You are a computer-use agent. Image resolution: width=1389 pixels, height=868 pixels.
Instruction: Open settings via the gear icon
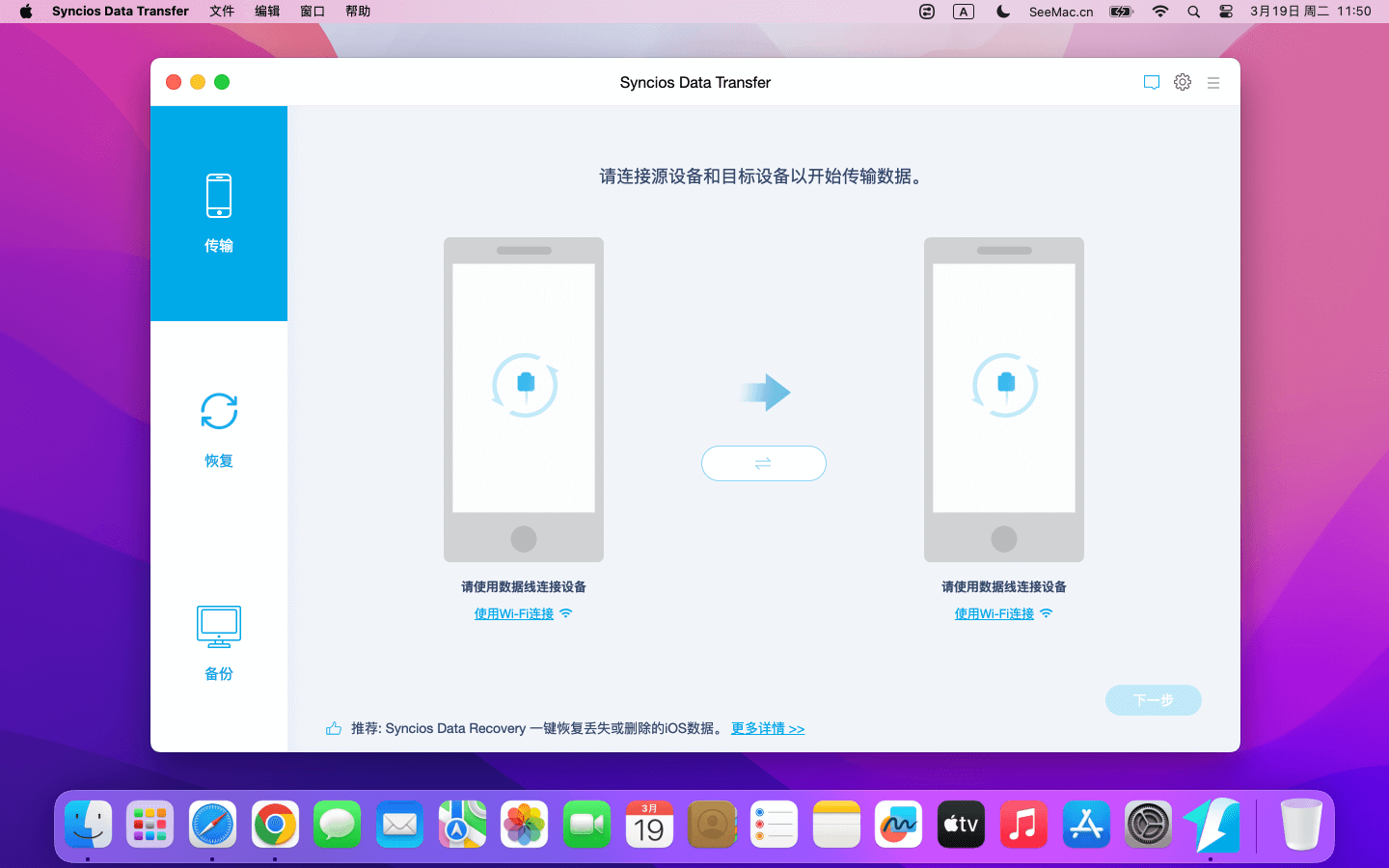[1183, 82]
